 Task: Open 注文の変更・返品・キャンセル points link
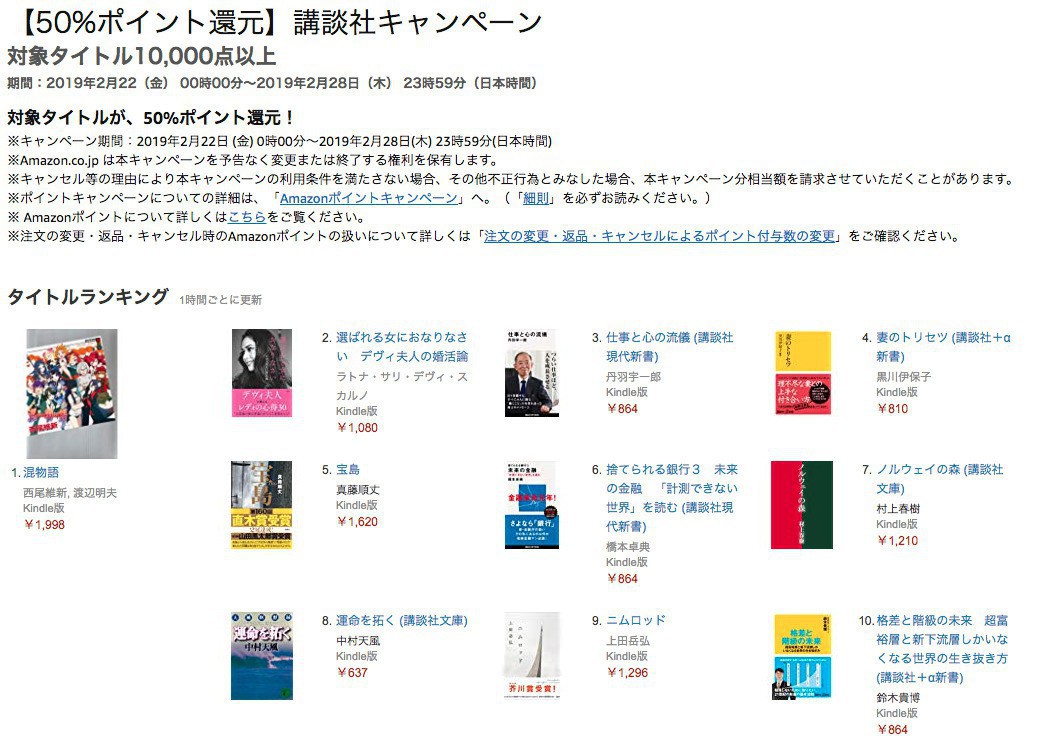(659, 236)
